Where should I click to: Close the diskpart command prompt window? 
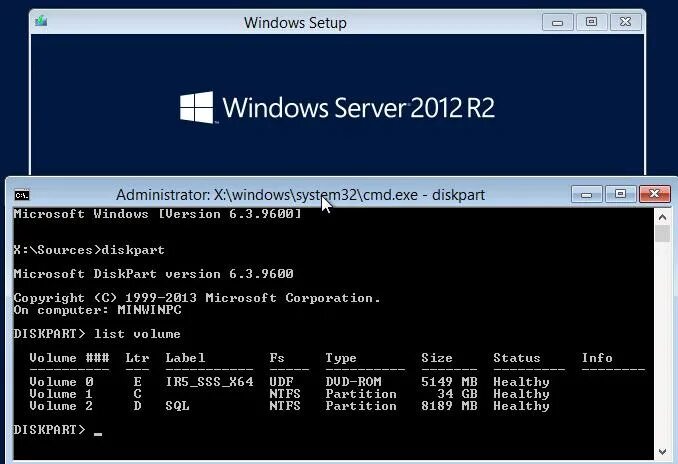point(655,194)
